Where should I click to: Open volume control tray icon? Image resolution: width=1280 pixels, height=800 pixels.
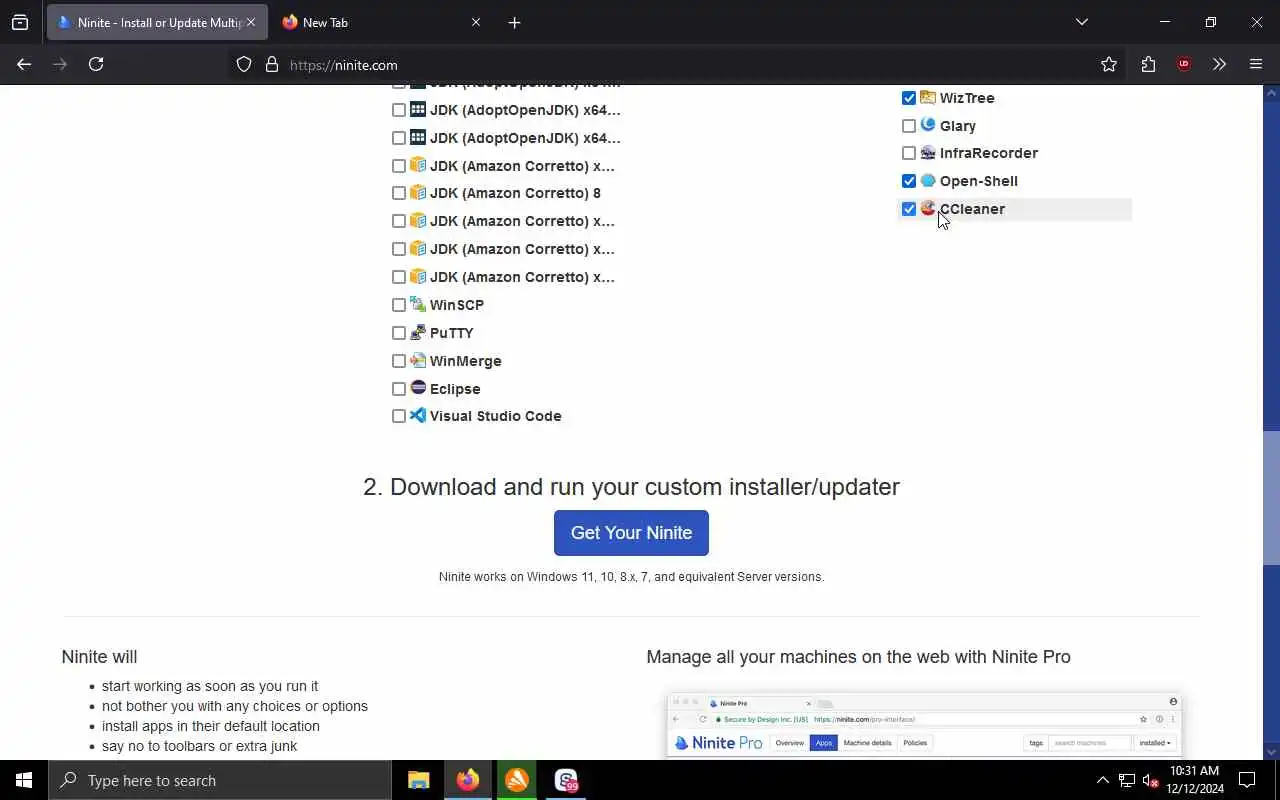coord(1151,780)
